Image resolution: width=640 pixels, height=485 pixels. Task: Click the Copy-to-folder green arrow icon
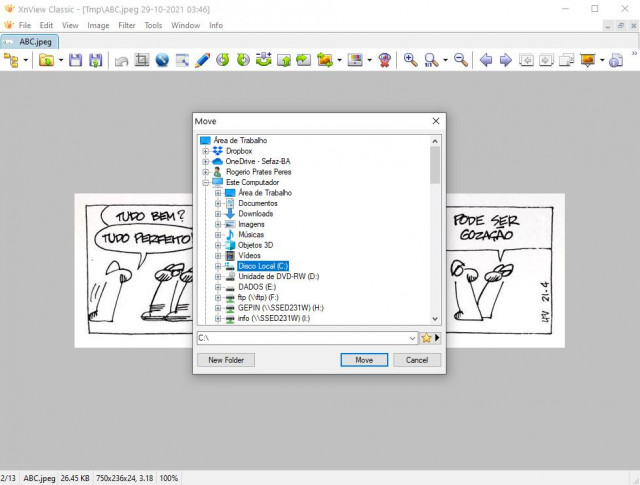pos(304,60)
